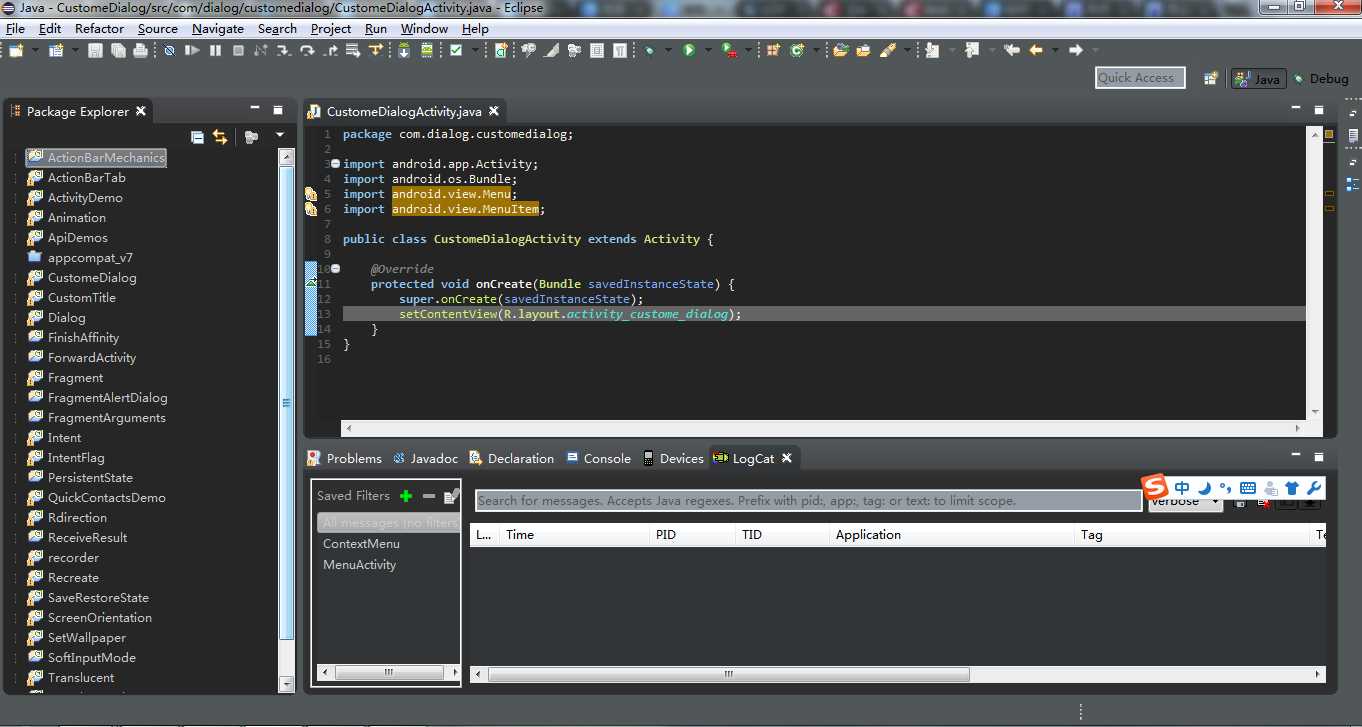The height and width of the screenshot is (727, 1362).
Task: Select the Java perspective button
Action: point(1258,78)
